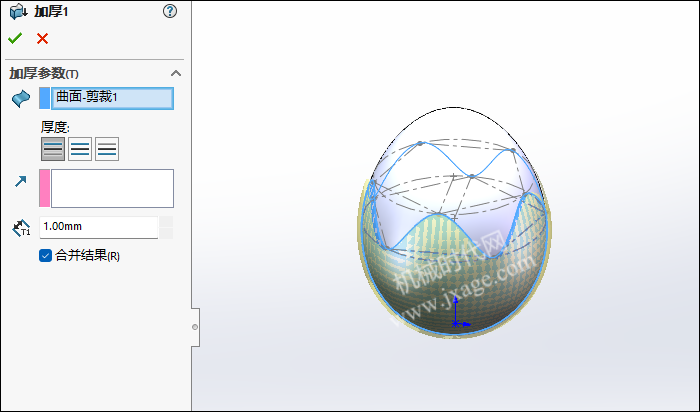Image resolution: width=700 pixels, height=412 pixels.
Task: Click the 厚度: label
Action: coord(55,127)
